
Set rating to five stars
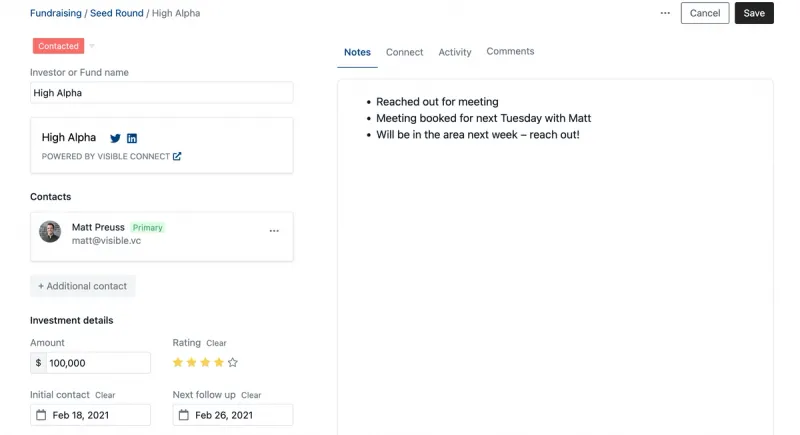click(233, 362)
